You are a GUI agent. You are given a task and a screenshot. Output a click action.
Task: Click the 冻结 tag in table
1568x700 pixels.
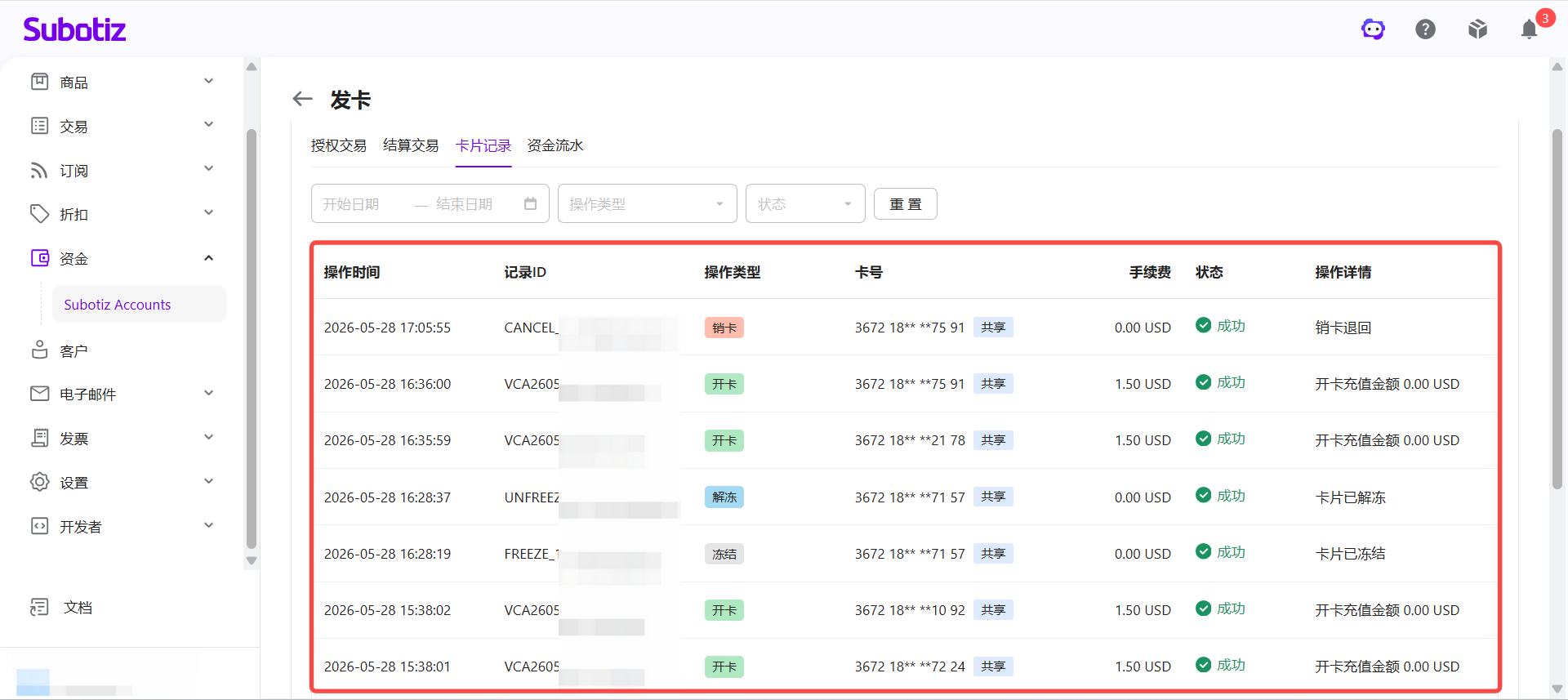point(724,554)
